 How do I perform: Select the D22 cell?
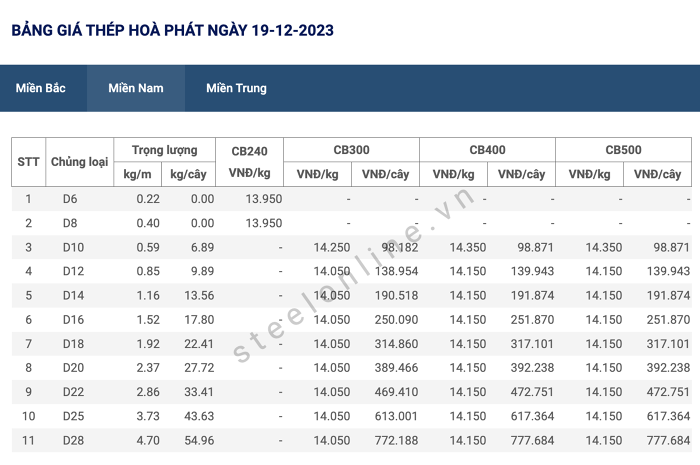point(73,392)
